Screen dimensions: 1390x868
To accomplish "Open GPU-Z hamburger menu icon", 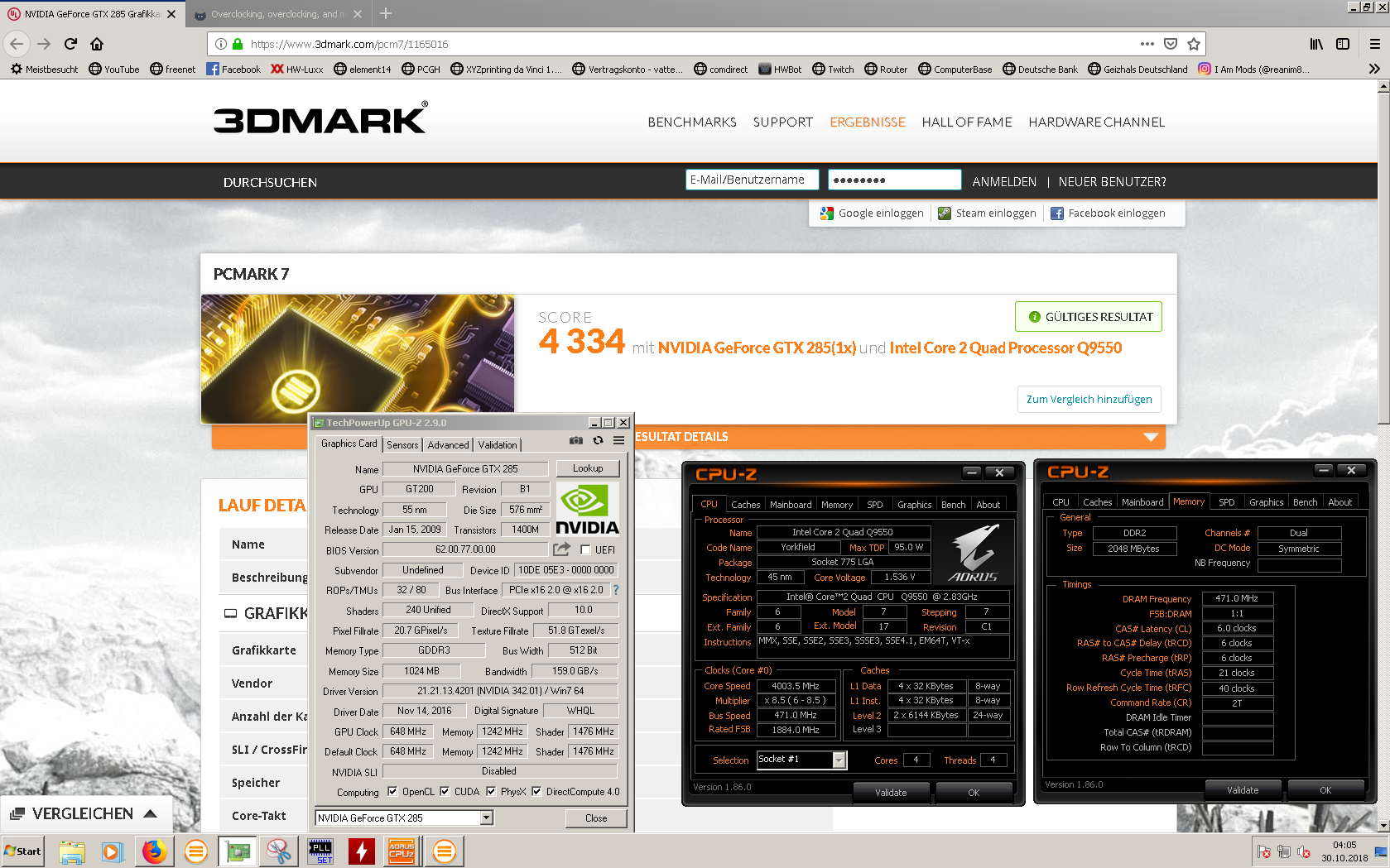I will coord(618,441).
